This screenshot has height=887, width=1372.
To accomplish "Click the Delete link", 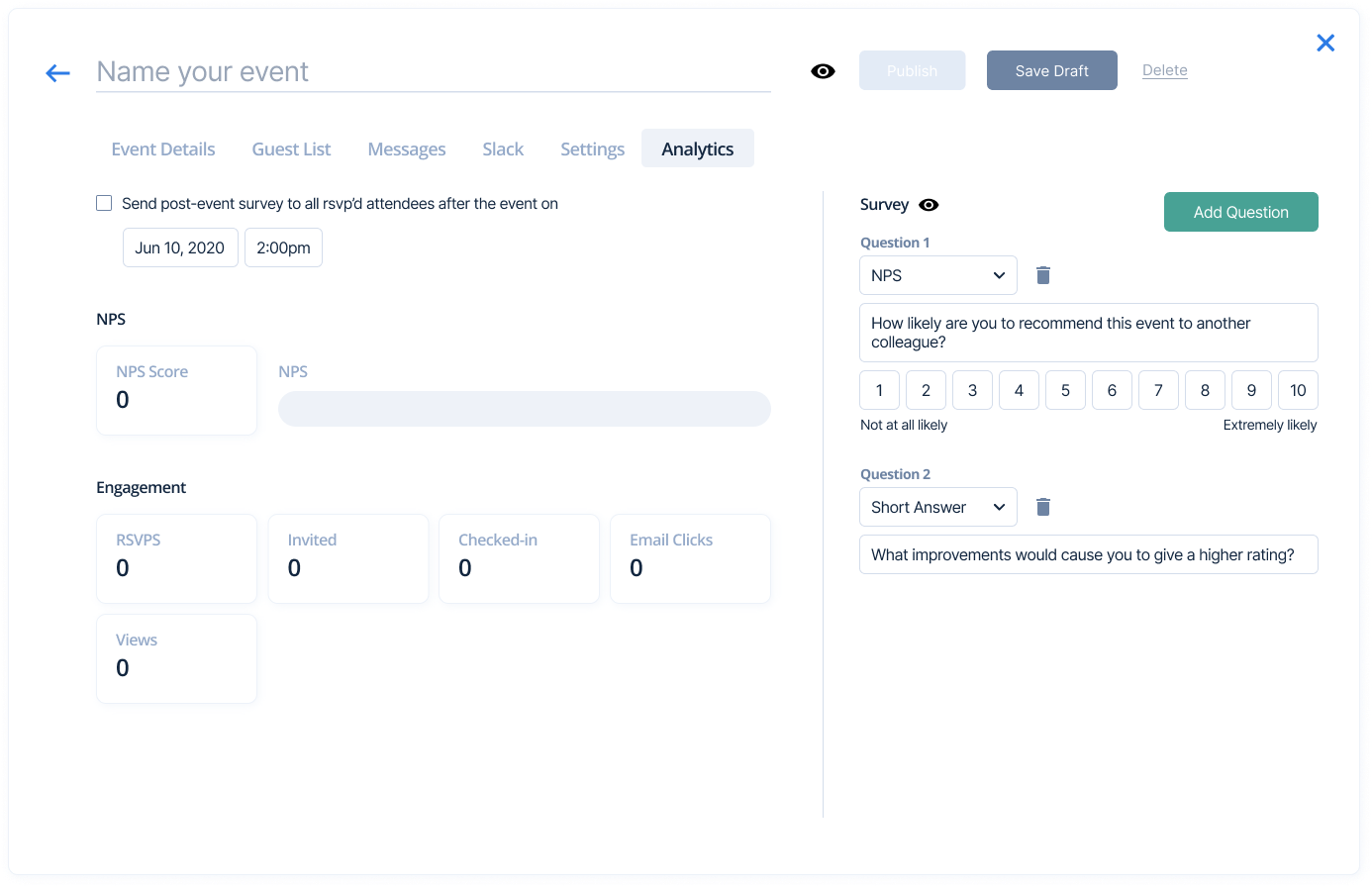I will 1165,70.
